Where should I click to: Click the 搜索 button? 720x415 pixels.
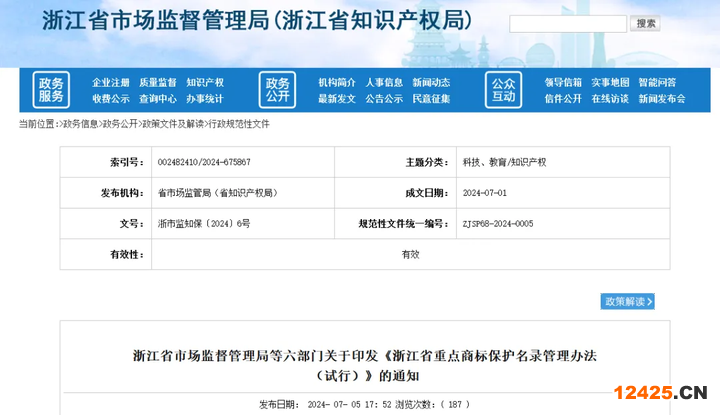point(646,23)
